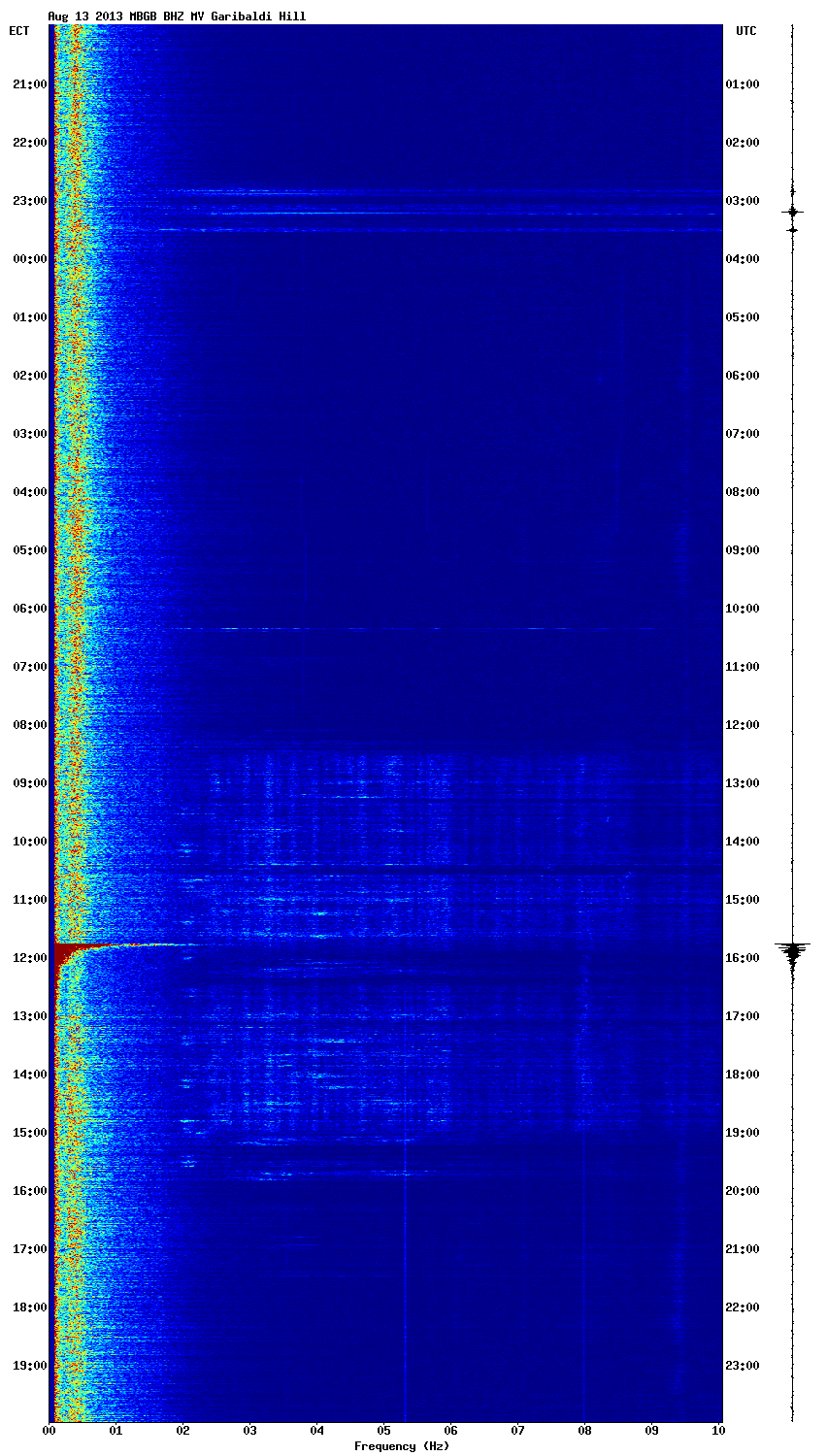
Task: Pick the 13:00 label on the UTC axis
Action: click(x=743, y=783)
